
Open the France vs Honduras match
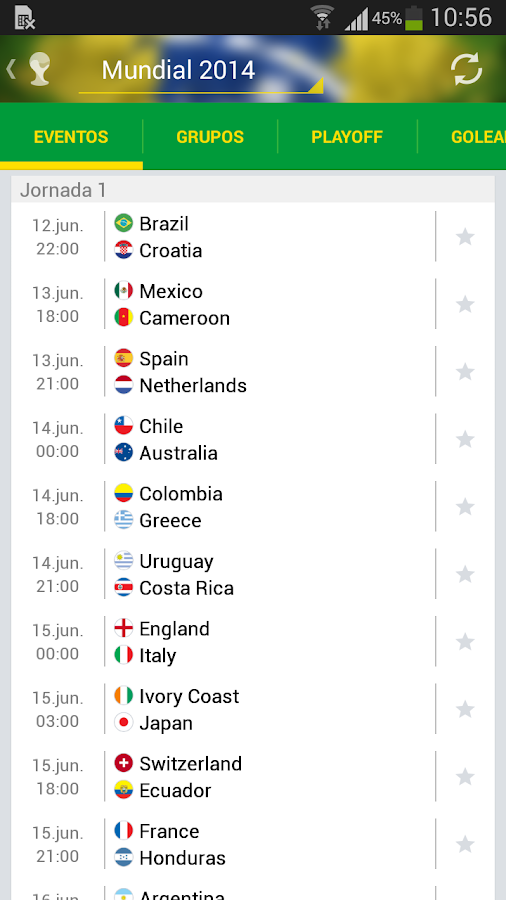252,844
